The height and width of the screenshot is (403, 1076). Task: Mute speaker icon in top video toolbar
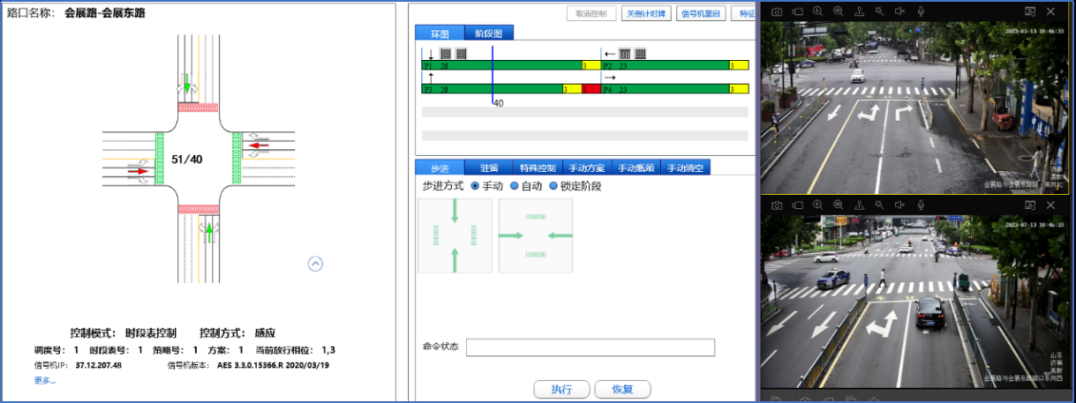coord(899,10)
